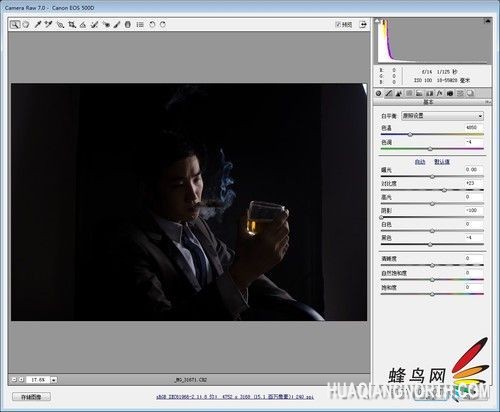Click the 默认值 (Default) link

pos(442,162)
